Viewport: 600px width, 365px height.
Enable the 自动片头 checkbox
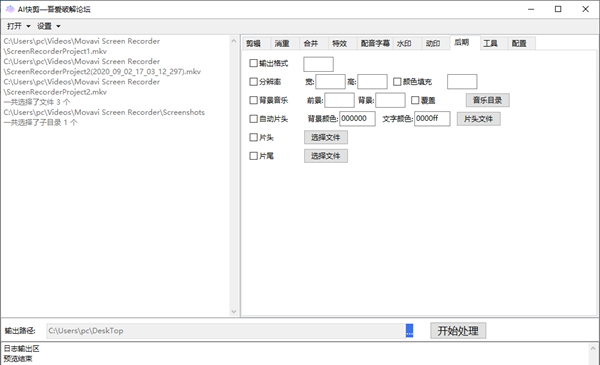coord(253,119)
